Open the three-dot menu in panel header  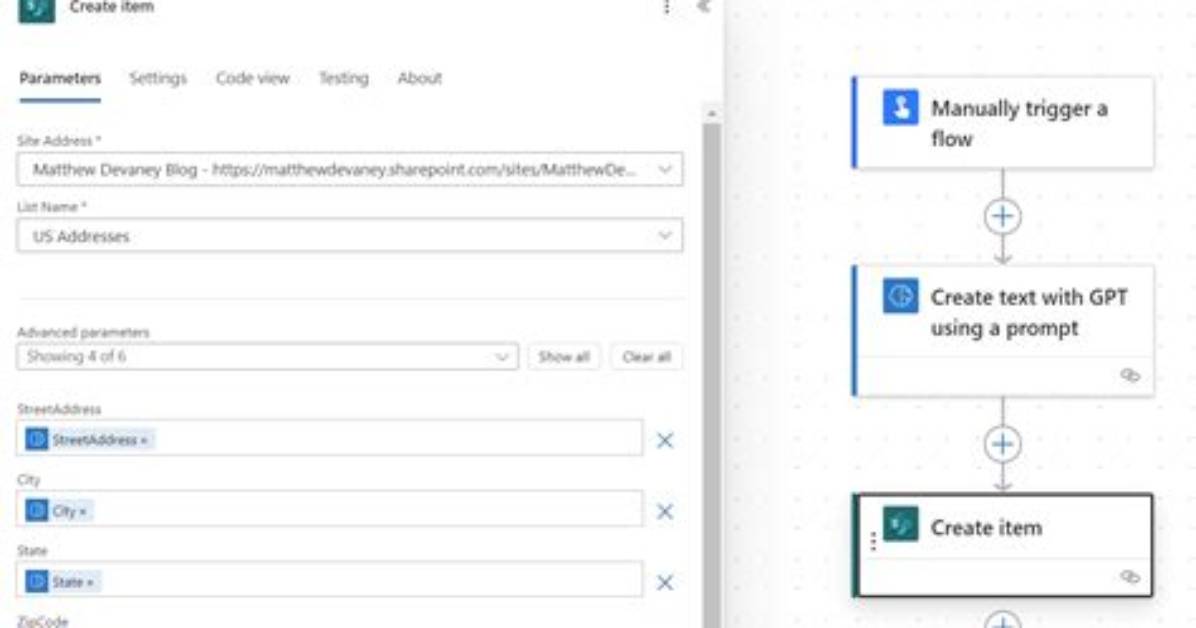pyautogui.click(x=667, y=7)
